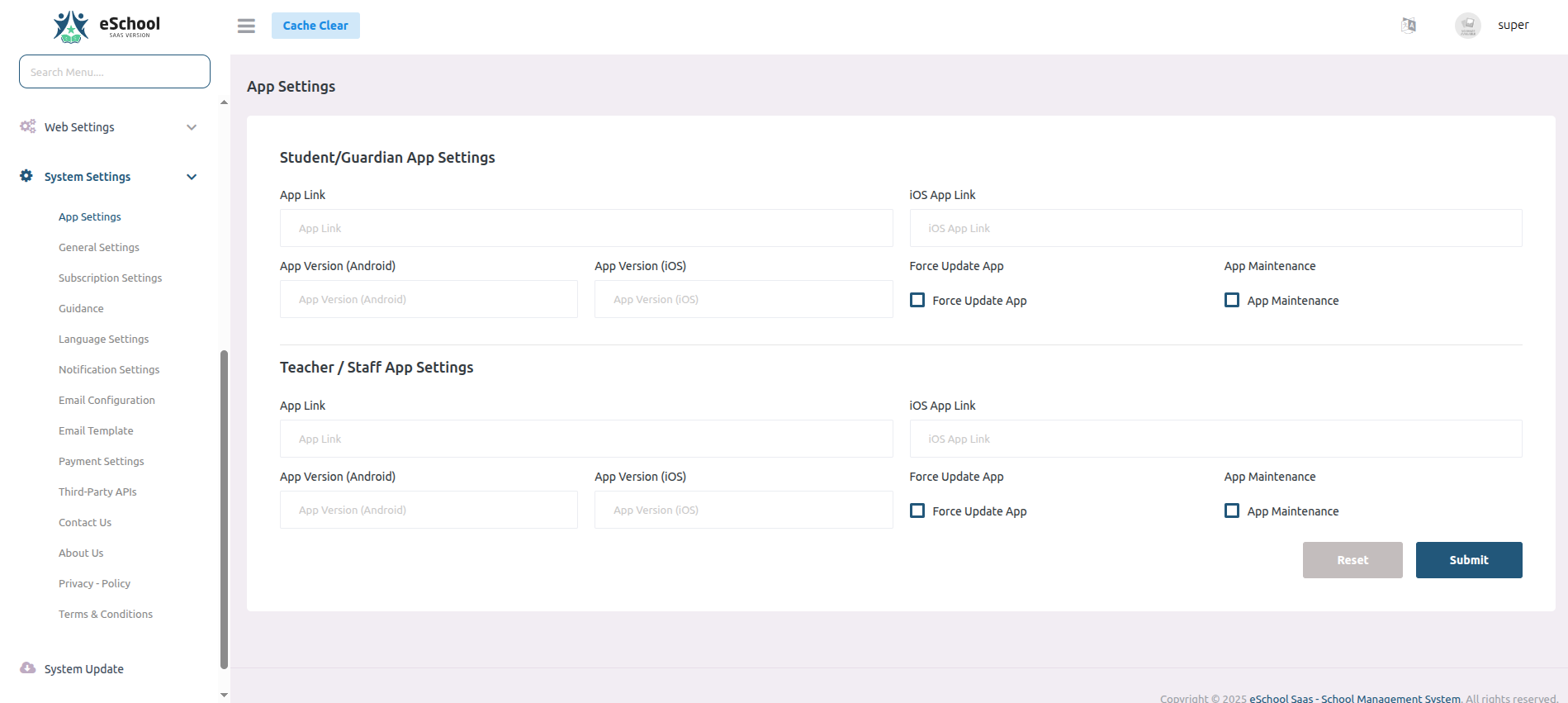This screenshot has width=1568, height=703.
Task: Expand the Web Settings chevron
Action: click(192, 127)
